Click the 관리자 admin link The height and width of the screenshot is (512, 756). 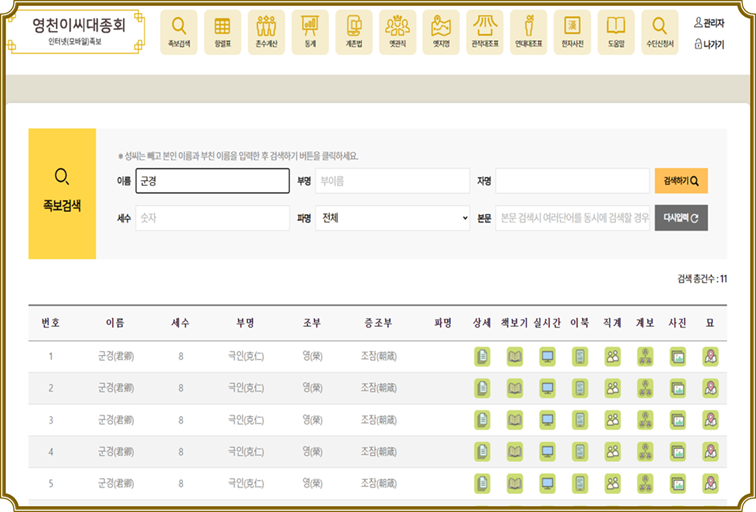(709, 23)
